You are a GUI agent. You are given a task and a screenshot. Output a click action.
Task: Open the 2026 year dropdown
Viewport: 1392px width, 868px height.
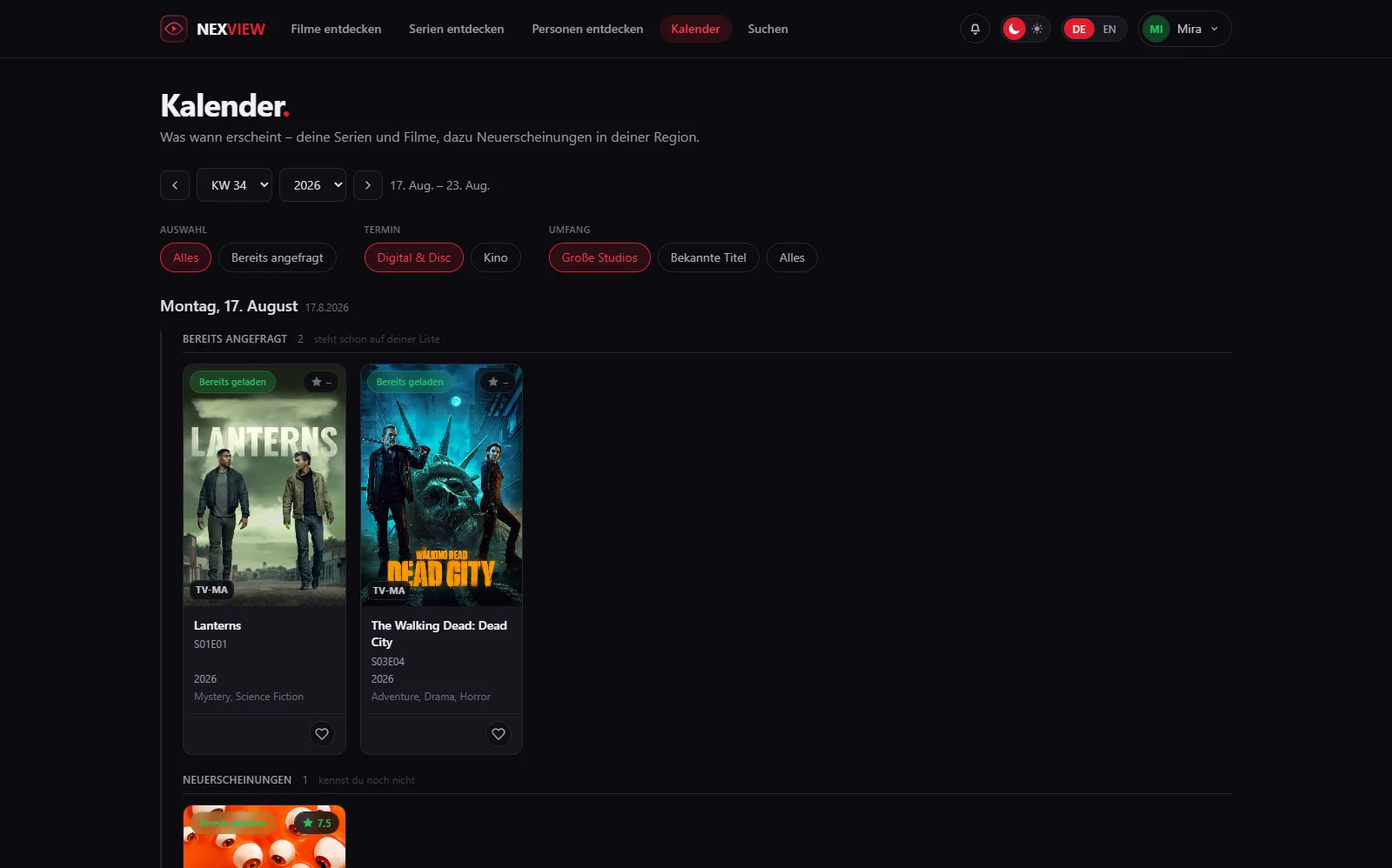312,185
